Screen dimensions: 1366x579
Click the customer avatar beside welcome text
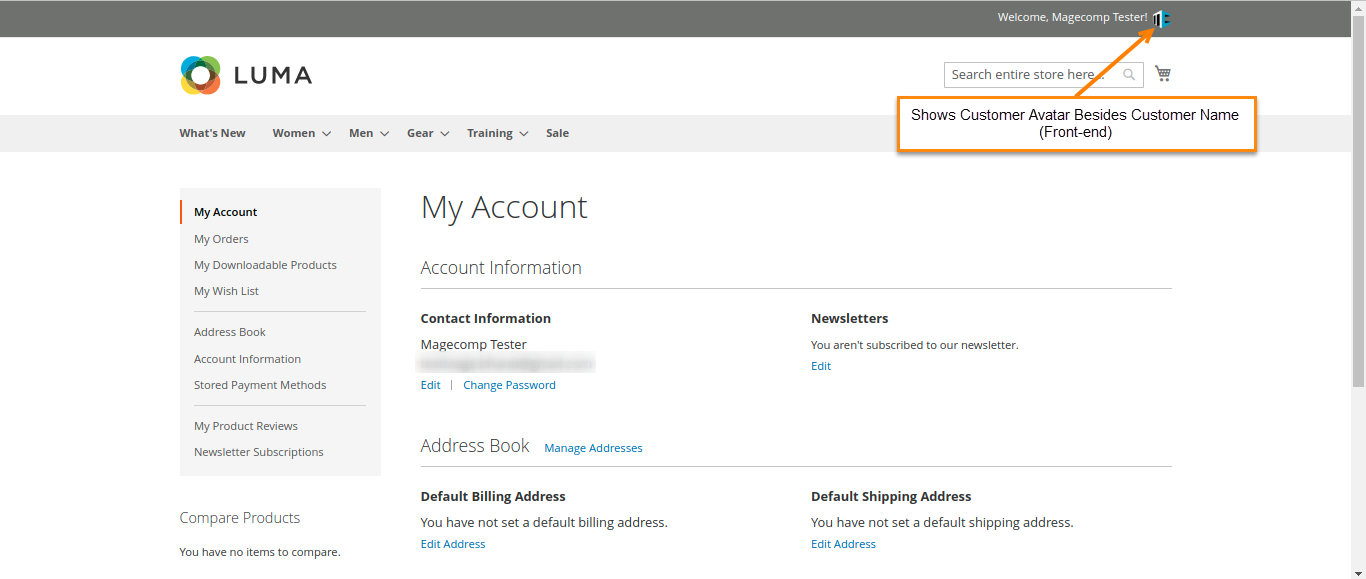(1161, 18)
